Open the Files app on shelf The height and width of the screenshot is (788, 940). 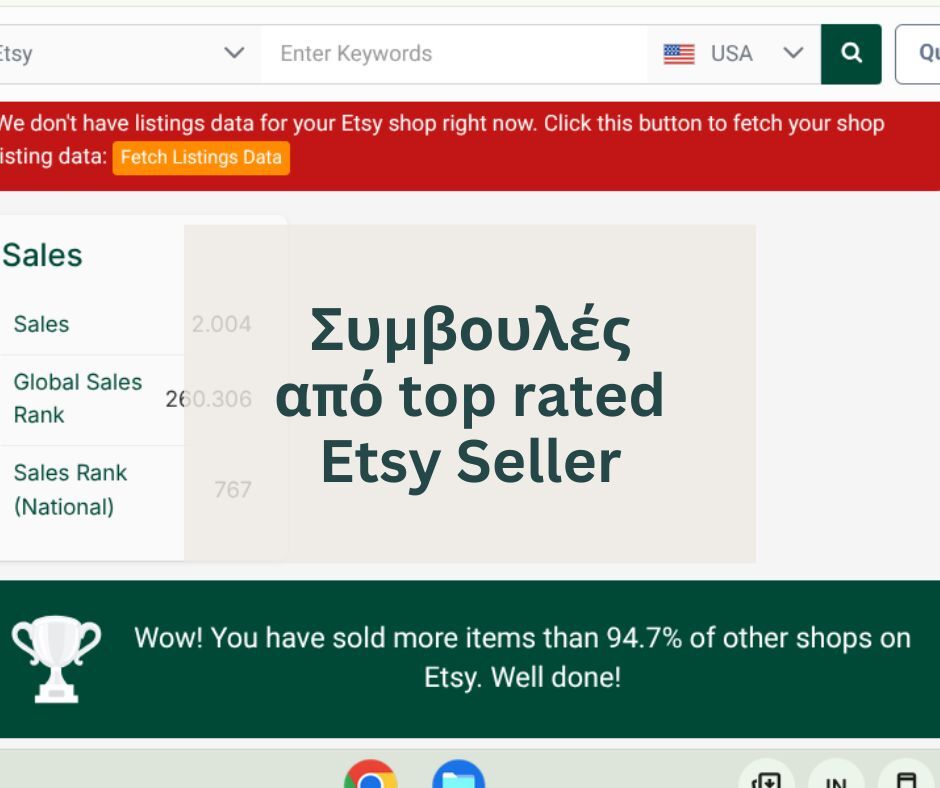click(x=458, y=777)
